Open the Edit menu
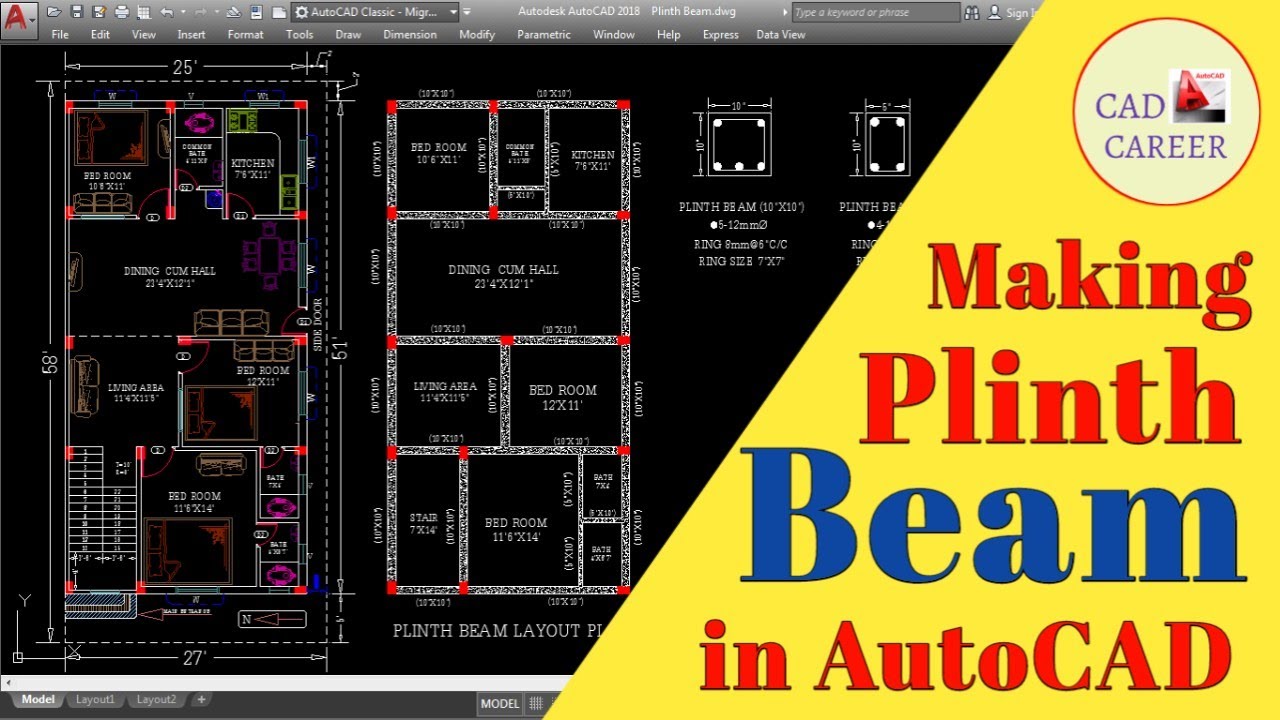This screenshot has width=1280, height=720. (x=100, y=34)
